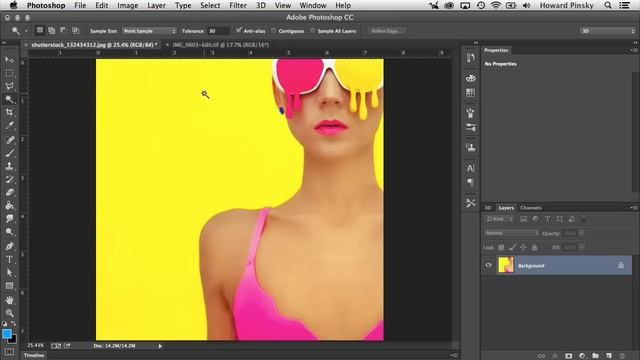The height and width of the screenshot is (360, 640).
Task: Switch to the Channels tab
Action: (531, 208)
